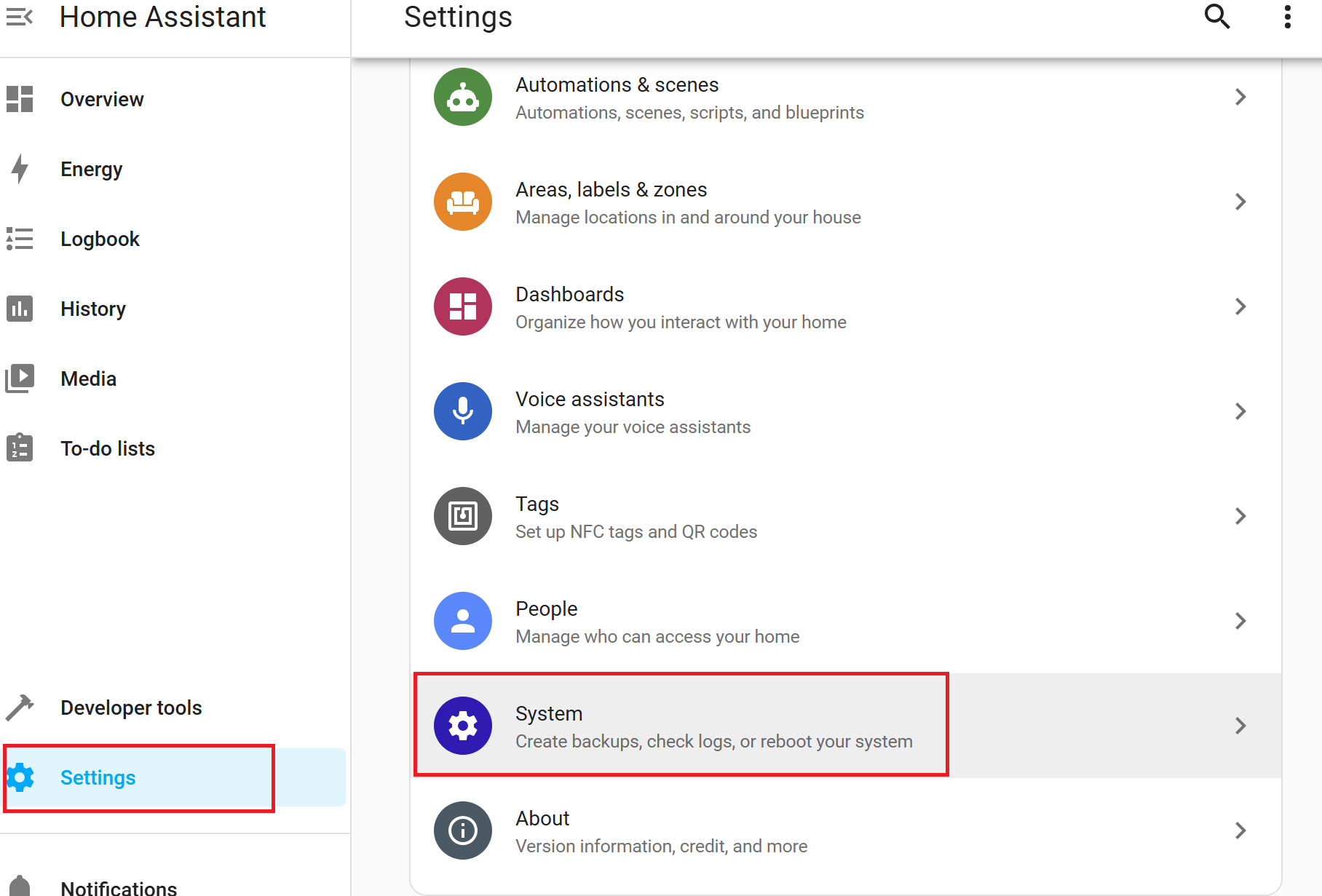Expand the System row chevron

(1240, 726)
